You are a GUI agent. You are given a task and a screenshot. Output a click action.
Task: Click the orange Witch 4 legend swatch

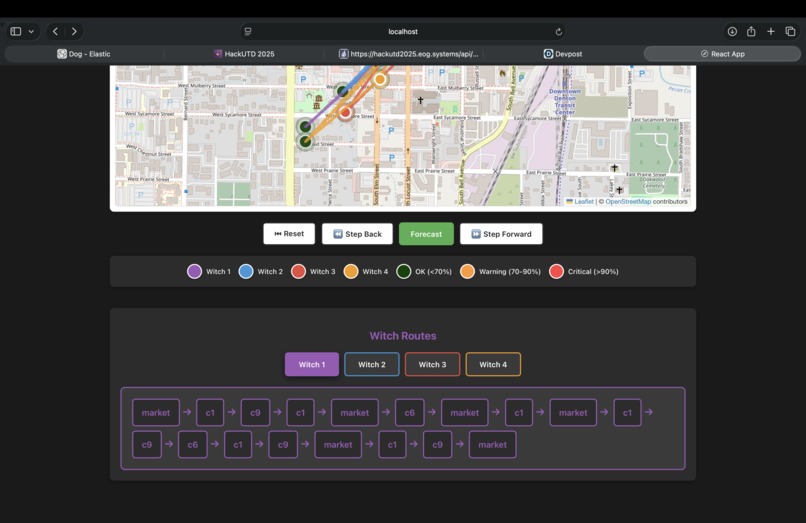[351, 272]
